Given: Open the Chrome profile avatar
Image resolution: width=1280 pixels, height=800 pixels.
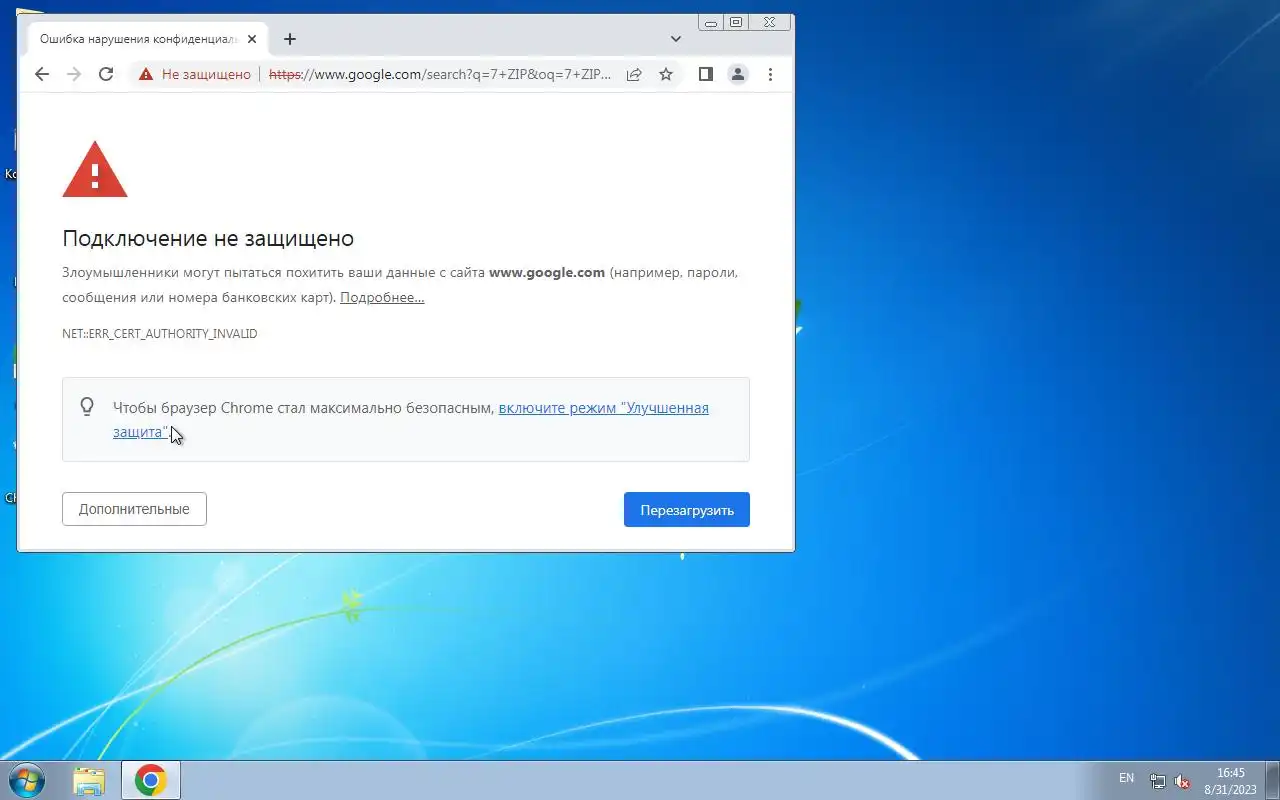Looking at the screenshot, I should 738,74.
